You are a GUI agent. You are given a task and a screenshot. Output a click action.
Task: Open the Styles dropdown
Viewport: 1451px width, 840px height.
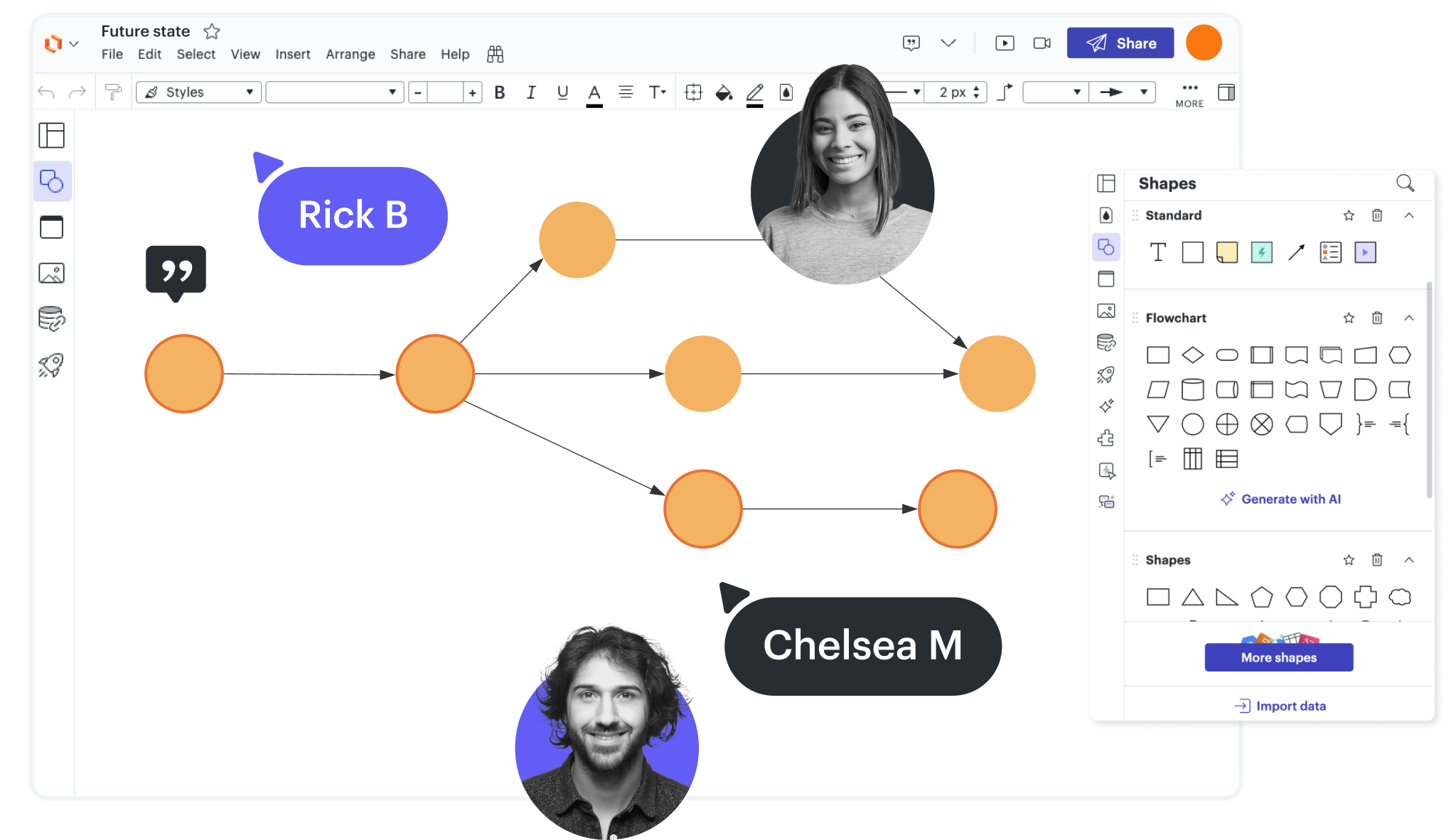click(199, 92)
